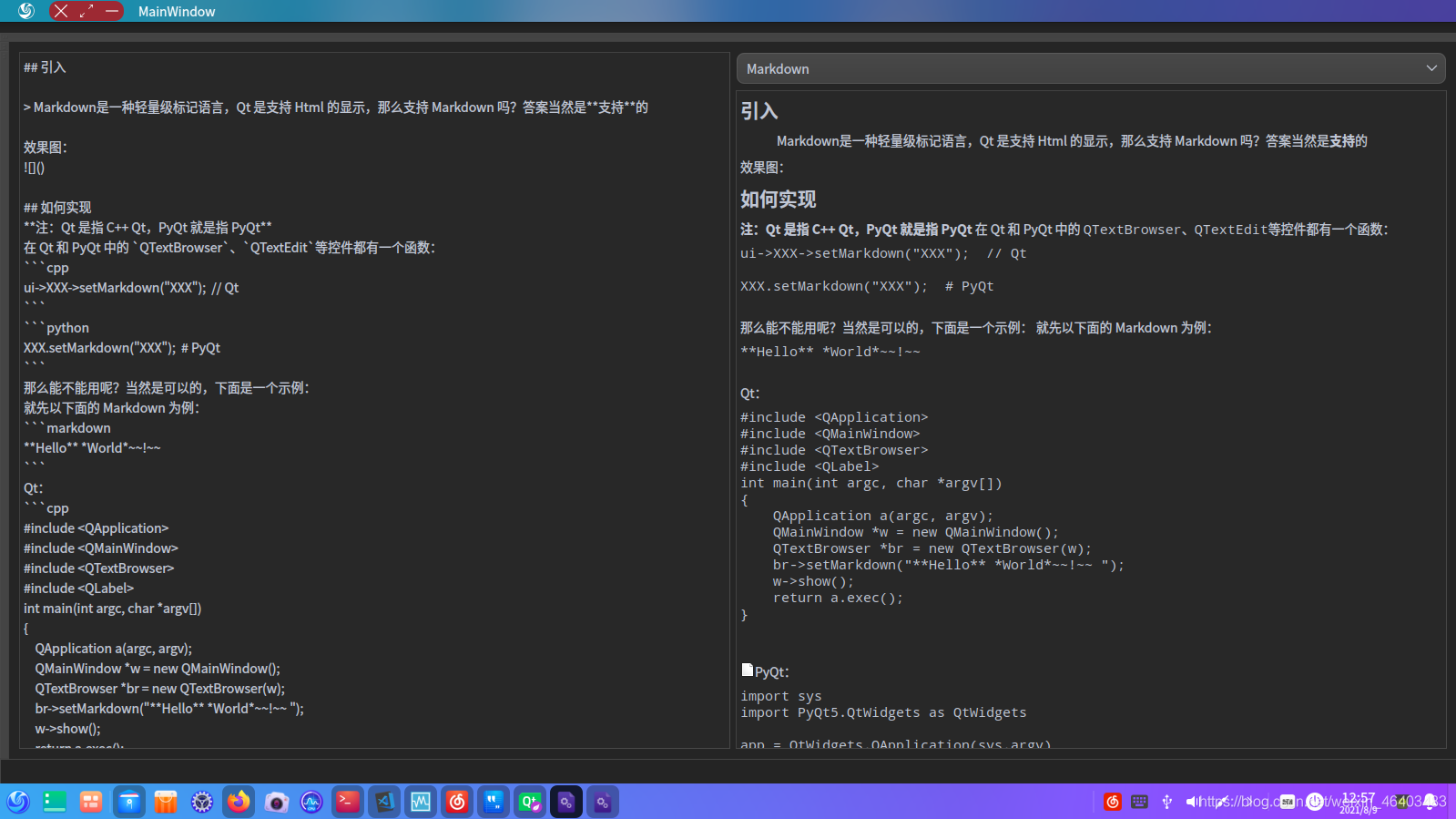Open the System Settings gear icon in the taskbar
Viewport: 1456px width, 819px height.
[202, 802]
